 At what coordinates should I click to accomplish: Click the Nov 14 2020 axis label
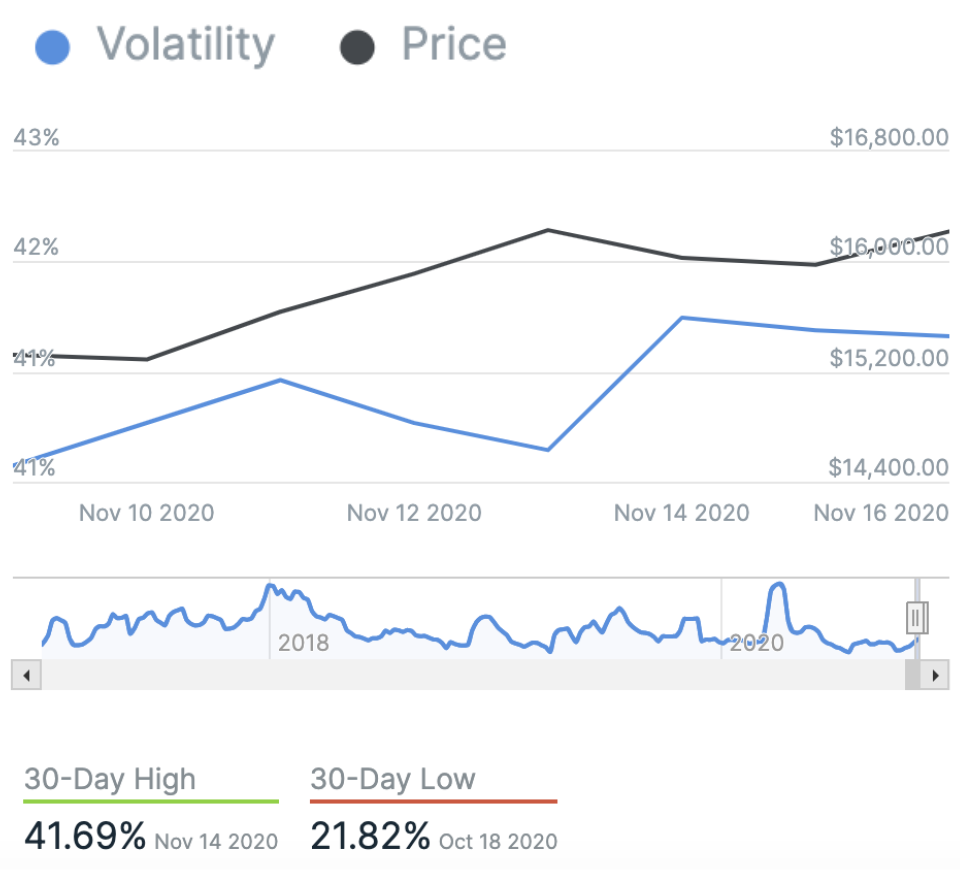[681, 513]
